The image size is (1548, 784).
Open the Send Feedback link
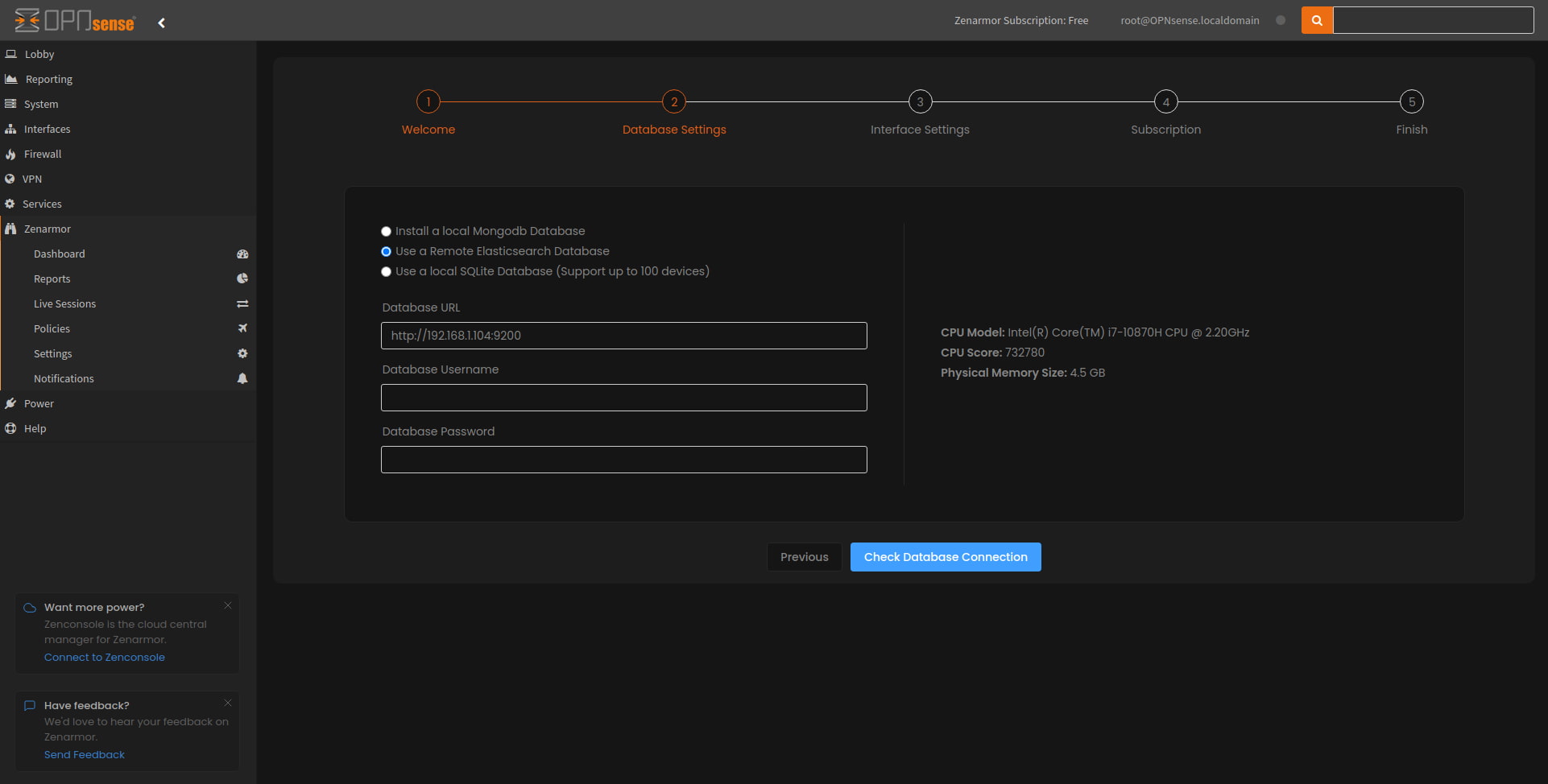click(x=85, y=755)
